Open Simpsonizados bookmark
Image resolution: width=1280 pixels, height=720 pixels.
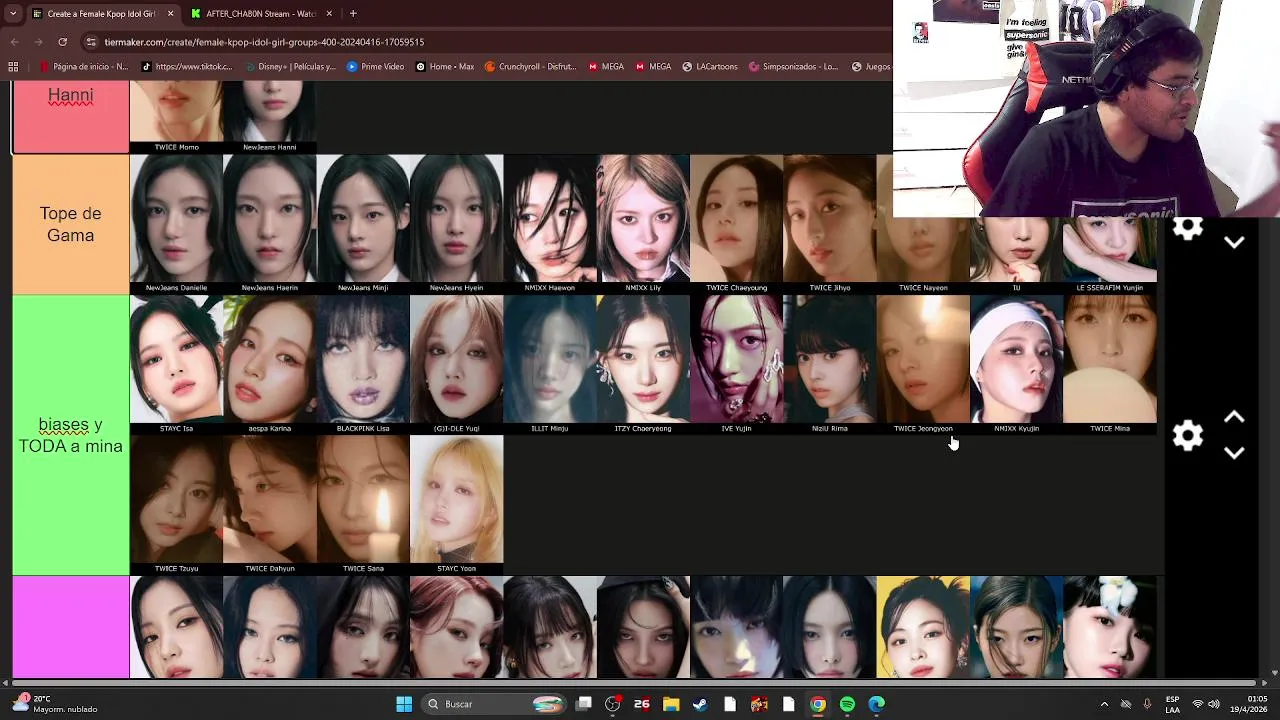[x=793, y=67]
